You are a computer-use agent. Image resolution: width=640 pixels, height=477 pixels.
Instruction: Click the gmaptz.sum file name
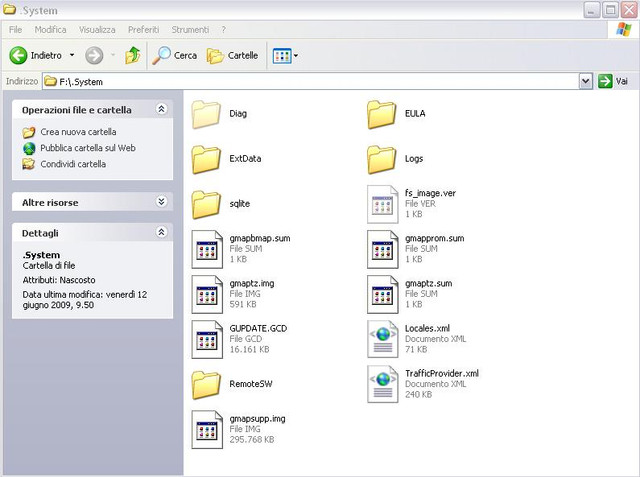pyautogui.click(x=429, y=283)
